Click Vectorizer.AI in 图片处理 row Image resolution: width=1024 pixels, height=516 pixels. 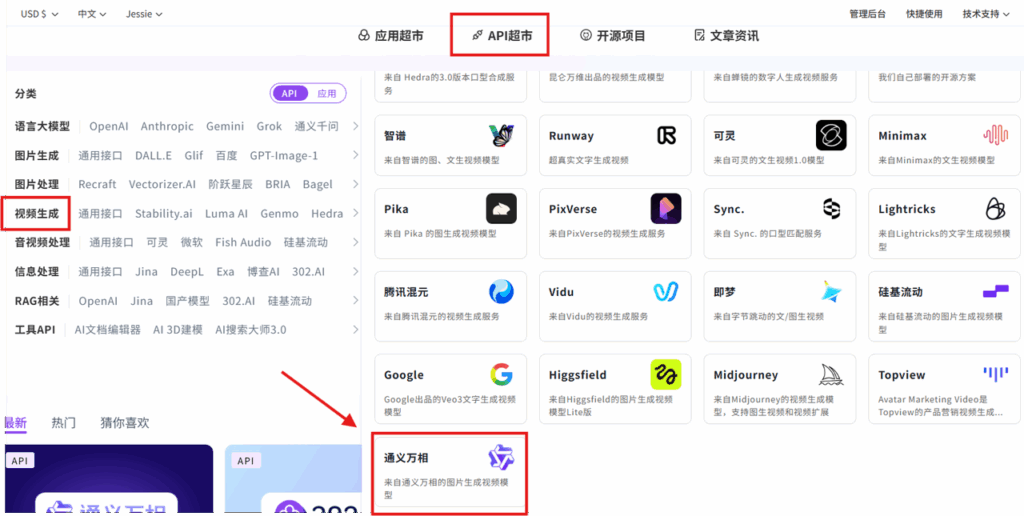162,184
